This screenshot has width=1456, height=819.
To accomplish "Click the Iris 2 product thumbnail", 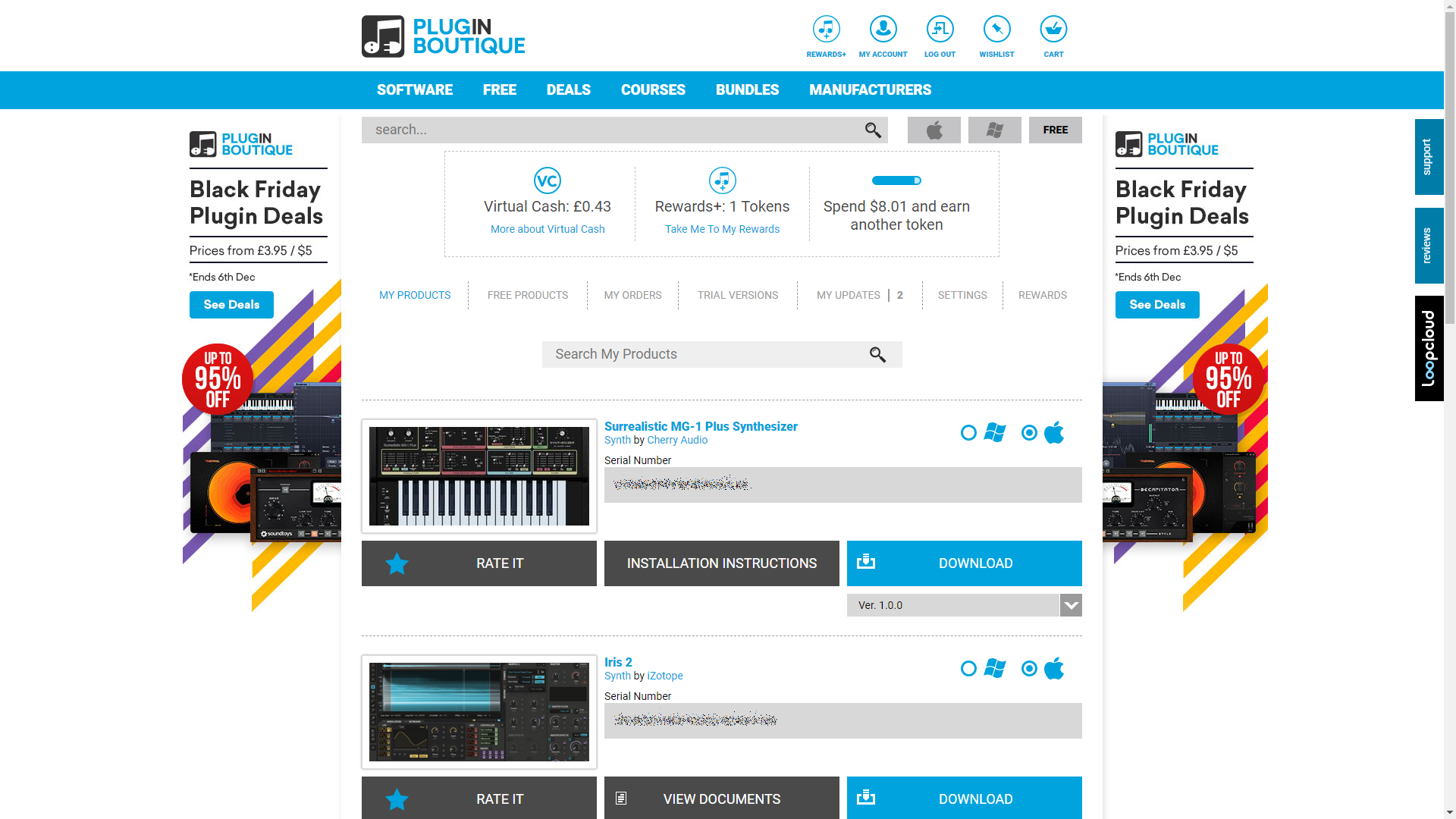I will [479, 712].
